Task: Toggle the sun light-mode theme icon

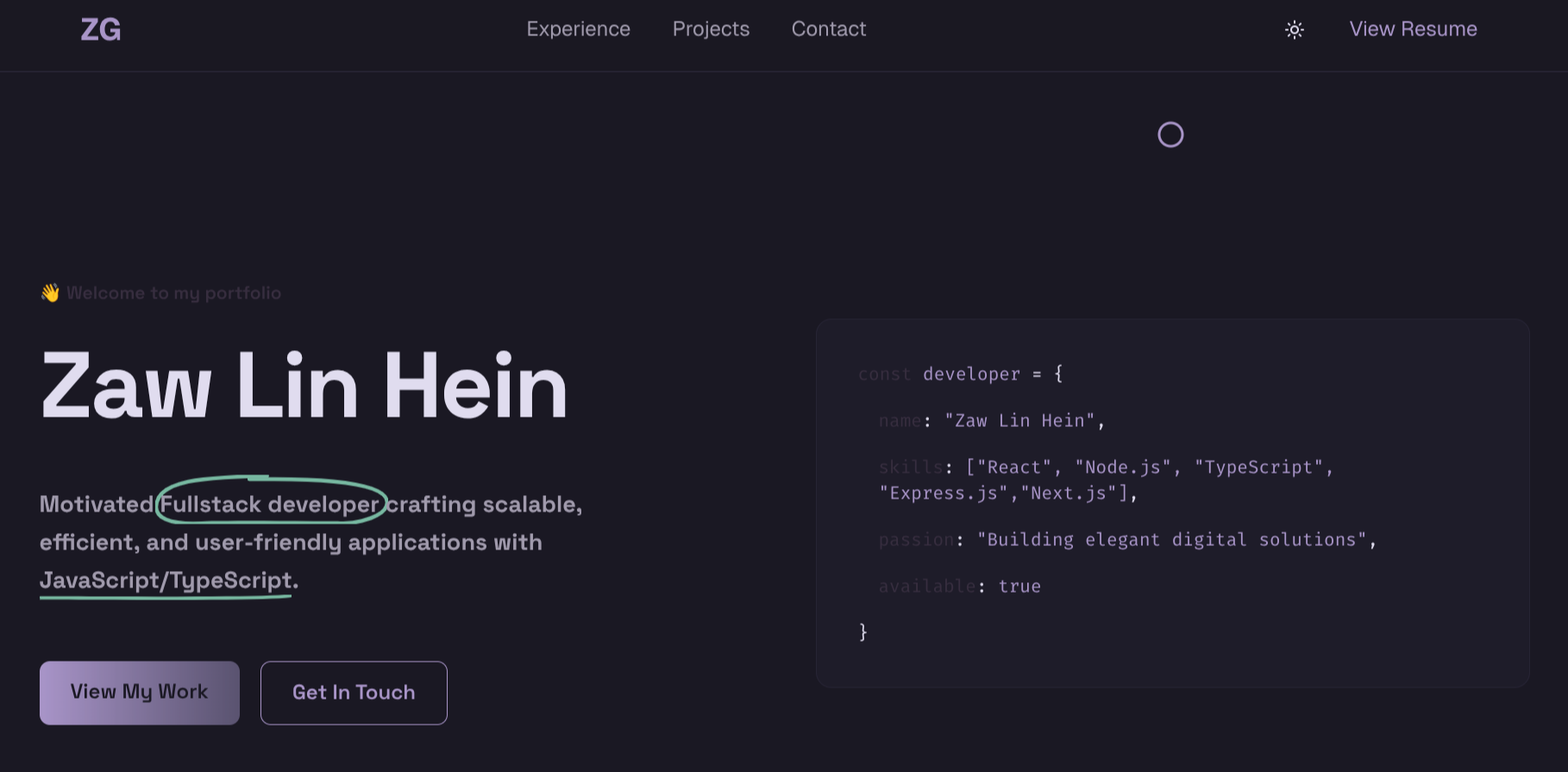Action: (x=1294, y=30)
